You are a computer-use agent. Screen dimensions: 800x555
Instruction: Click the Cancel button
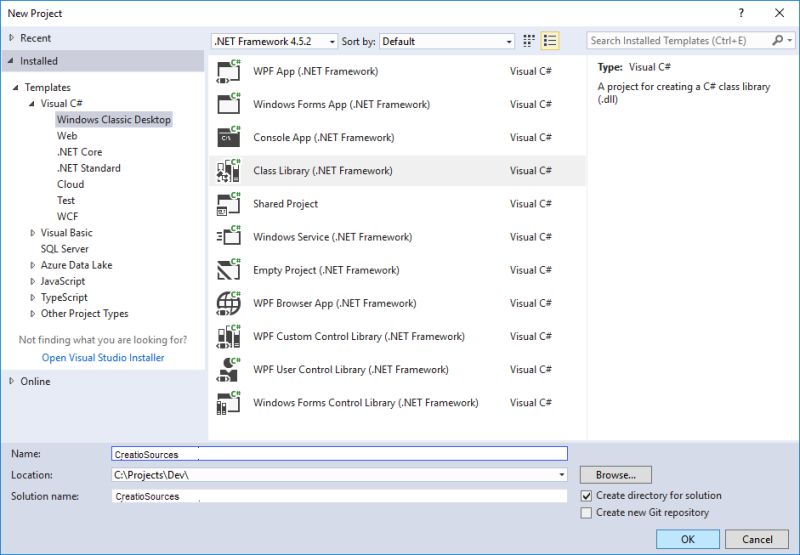point(757,539)
